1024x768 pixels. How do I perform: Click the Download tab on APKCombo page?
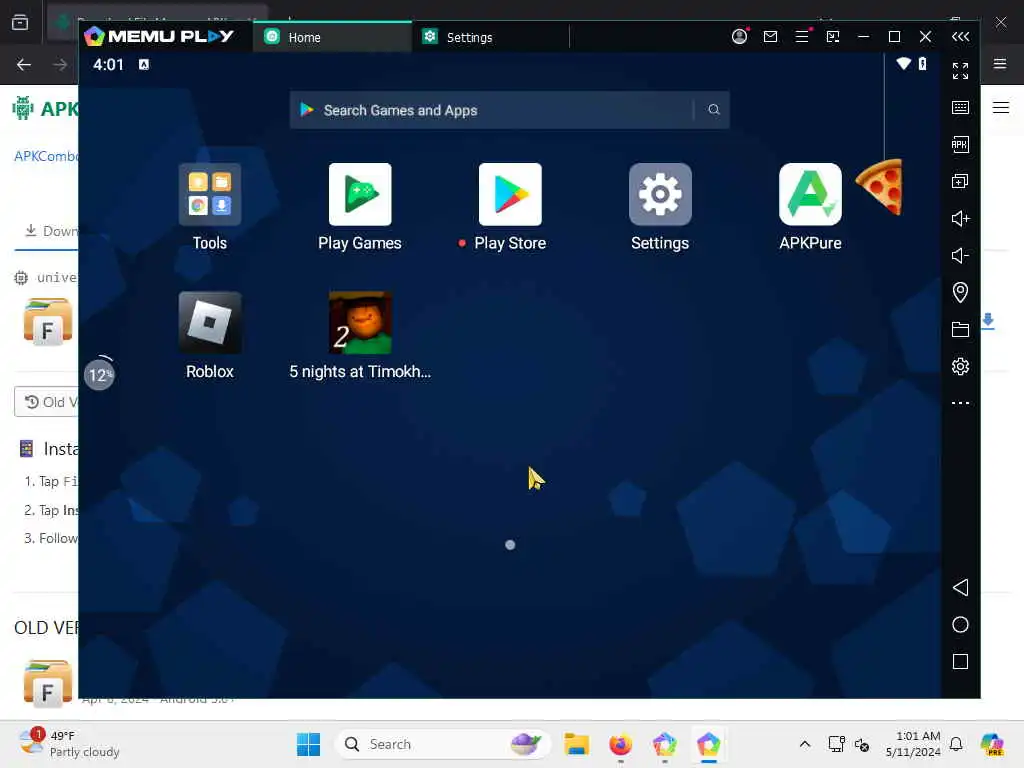pyautogui.click(x=51, y=231)
